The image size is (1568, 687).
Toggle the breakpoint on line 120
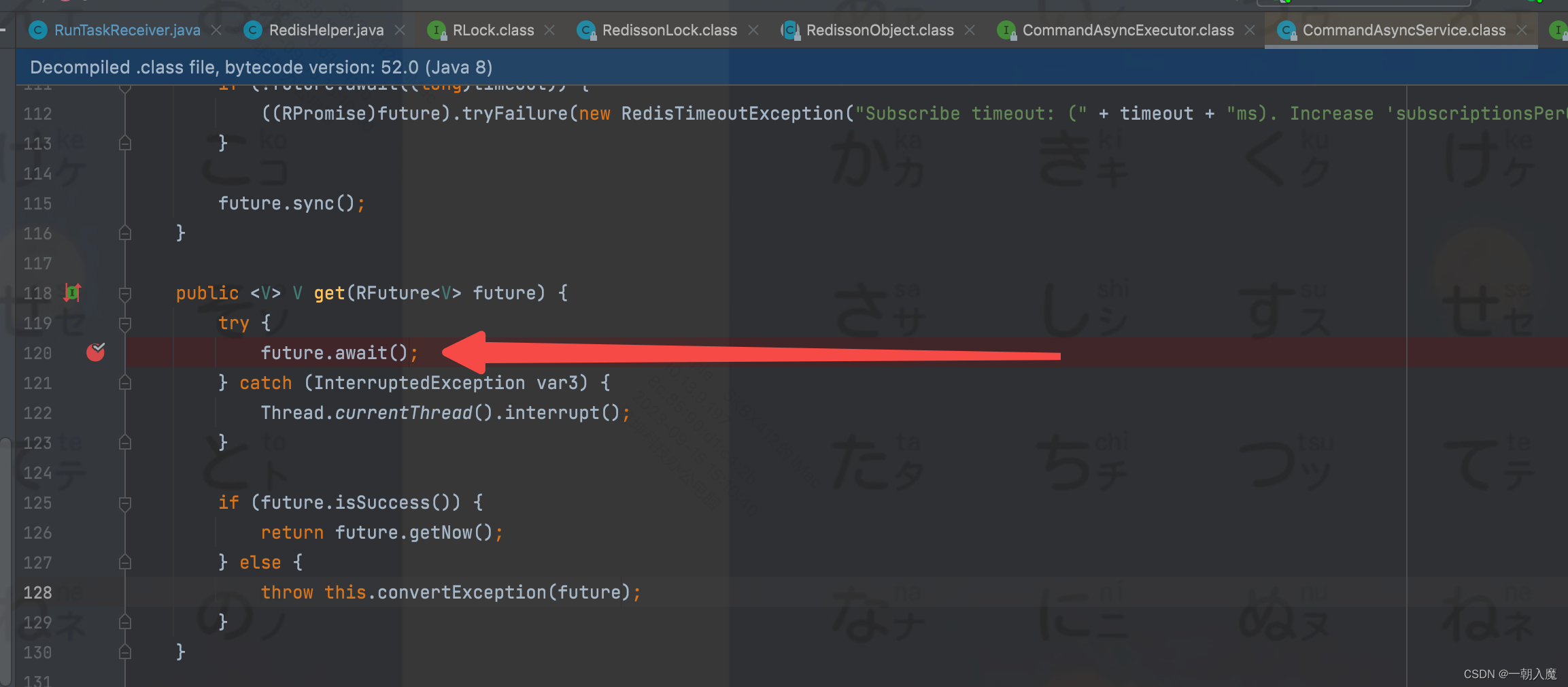(96, 353)
